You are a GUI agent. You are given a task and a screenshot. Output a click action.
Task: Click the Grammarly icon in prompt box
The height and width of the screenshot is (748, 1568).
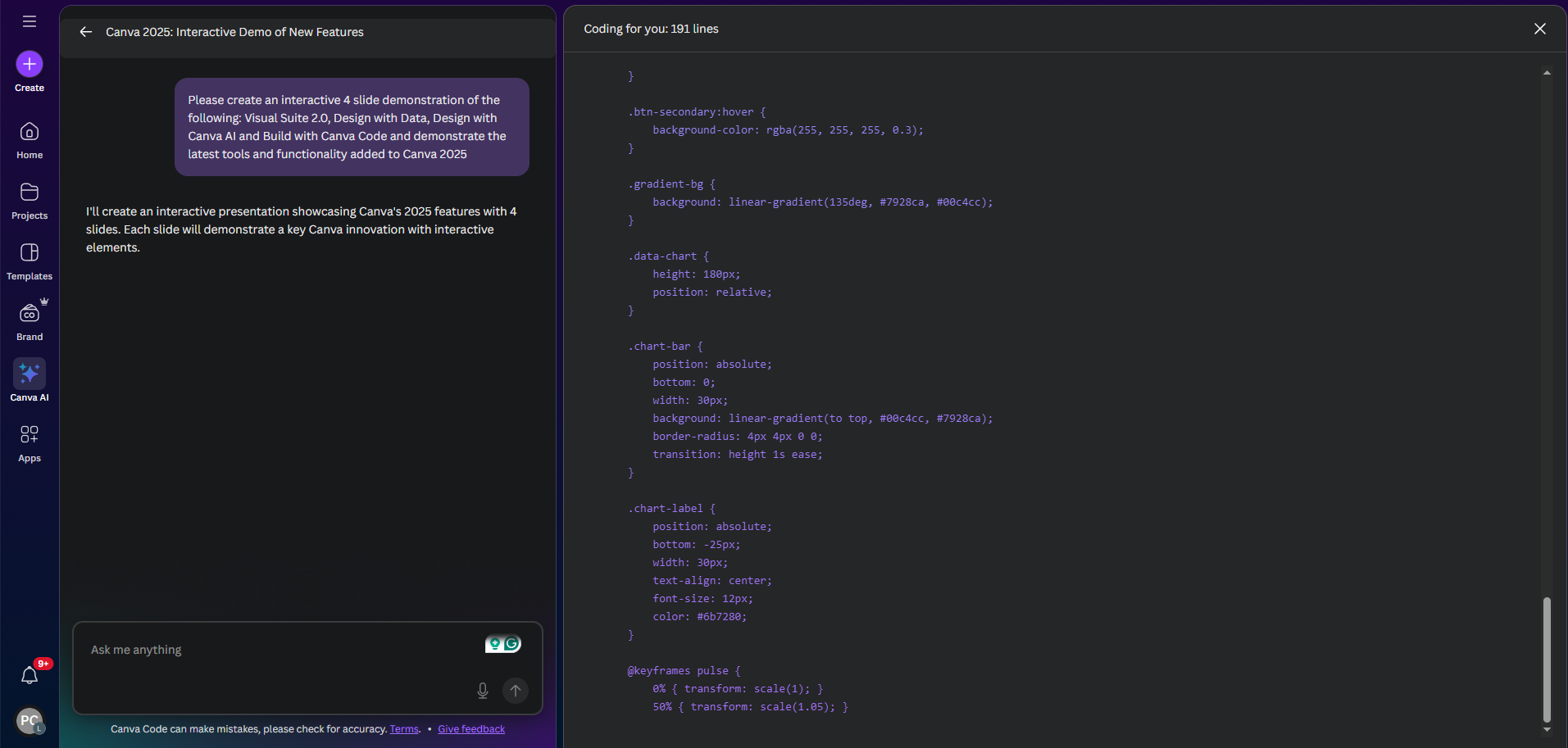pos(512,644)
